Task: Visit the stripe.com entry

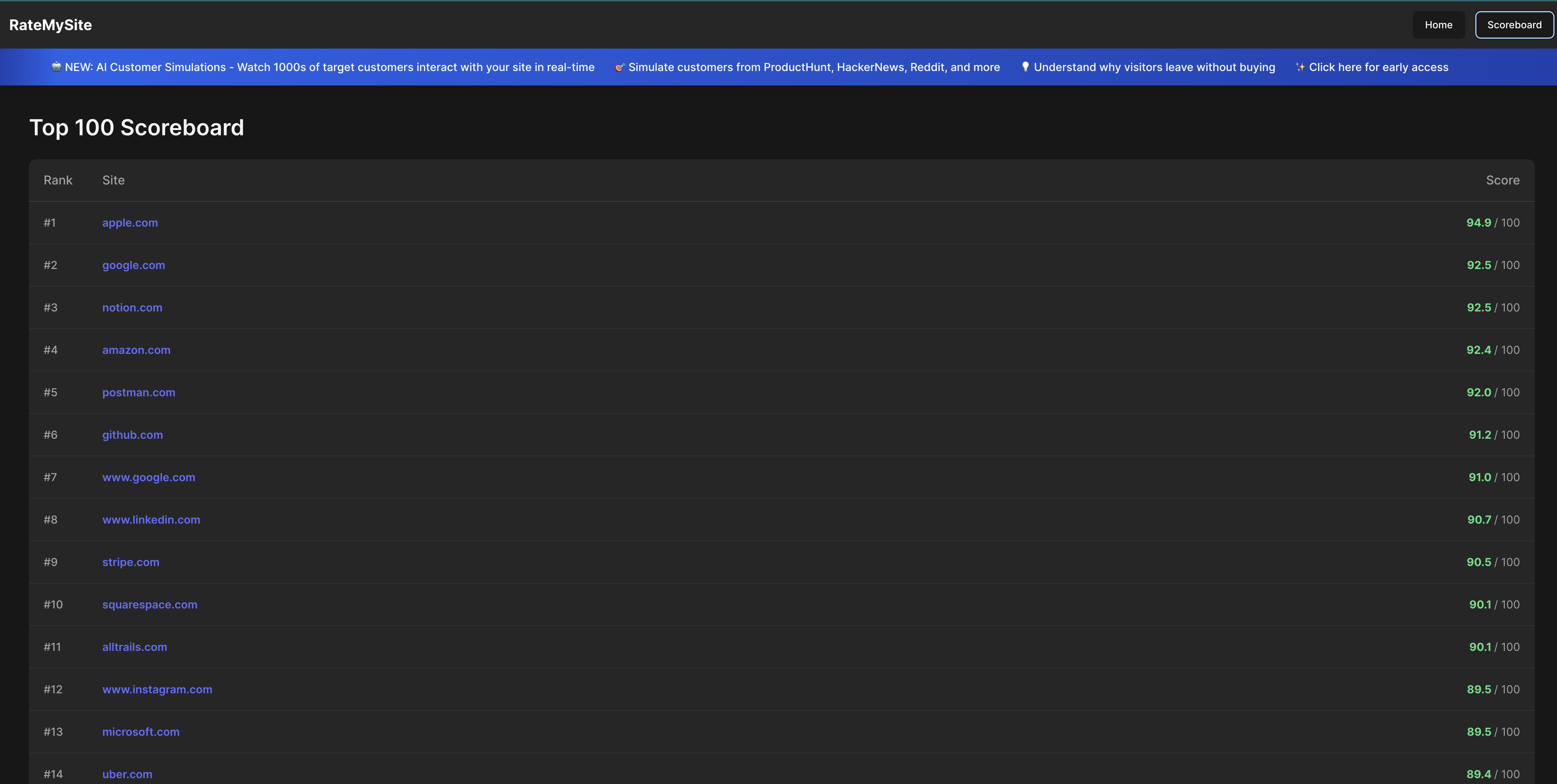Action: 131,561
